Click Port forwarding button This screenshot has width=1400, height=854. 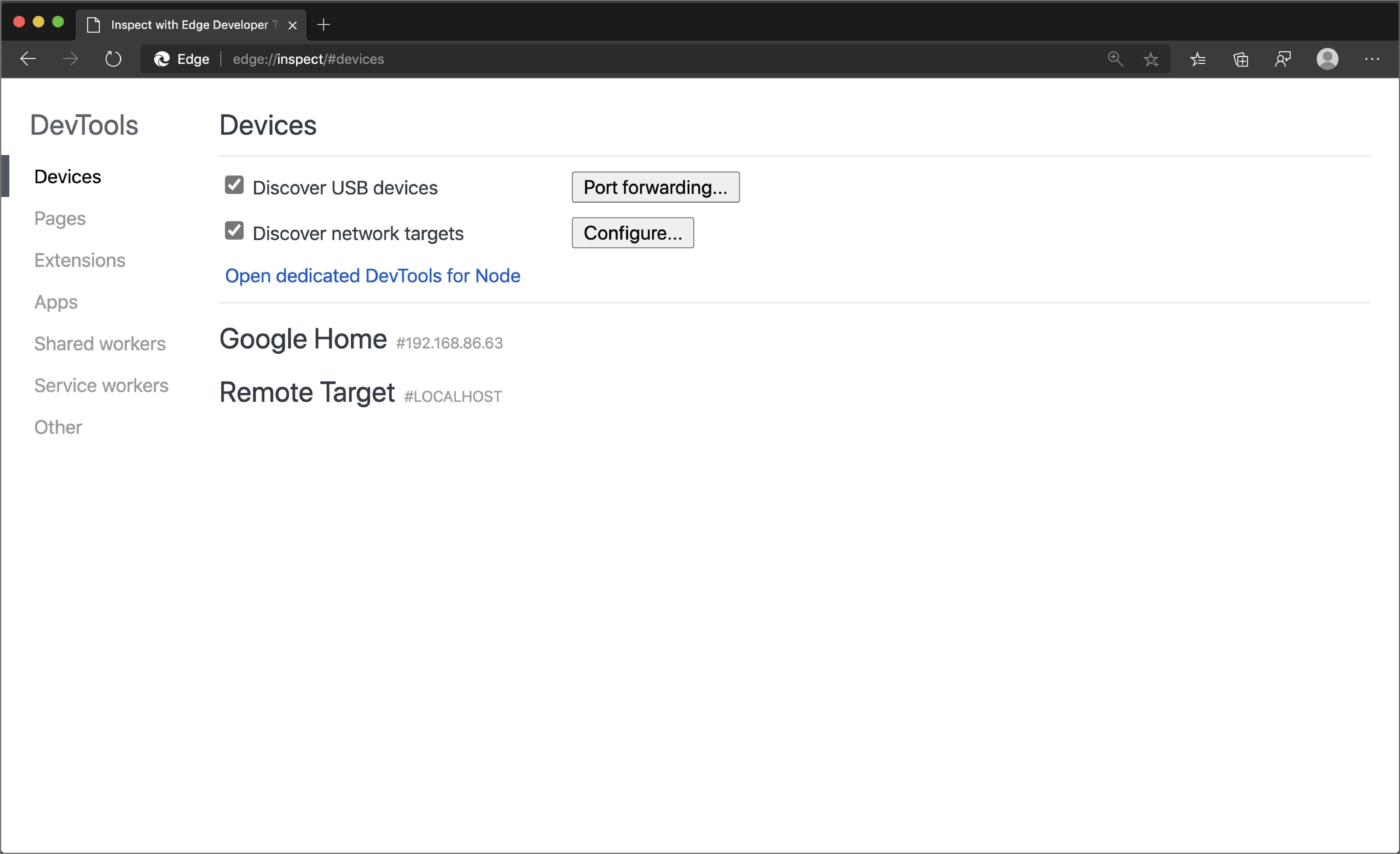655,187
